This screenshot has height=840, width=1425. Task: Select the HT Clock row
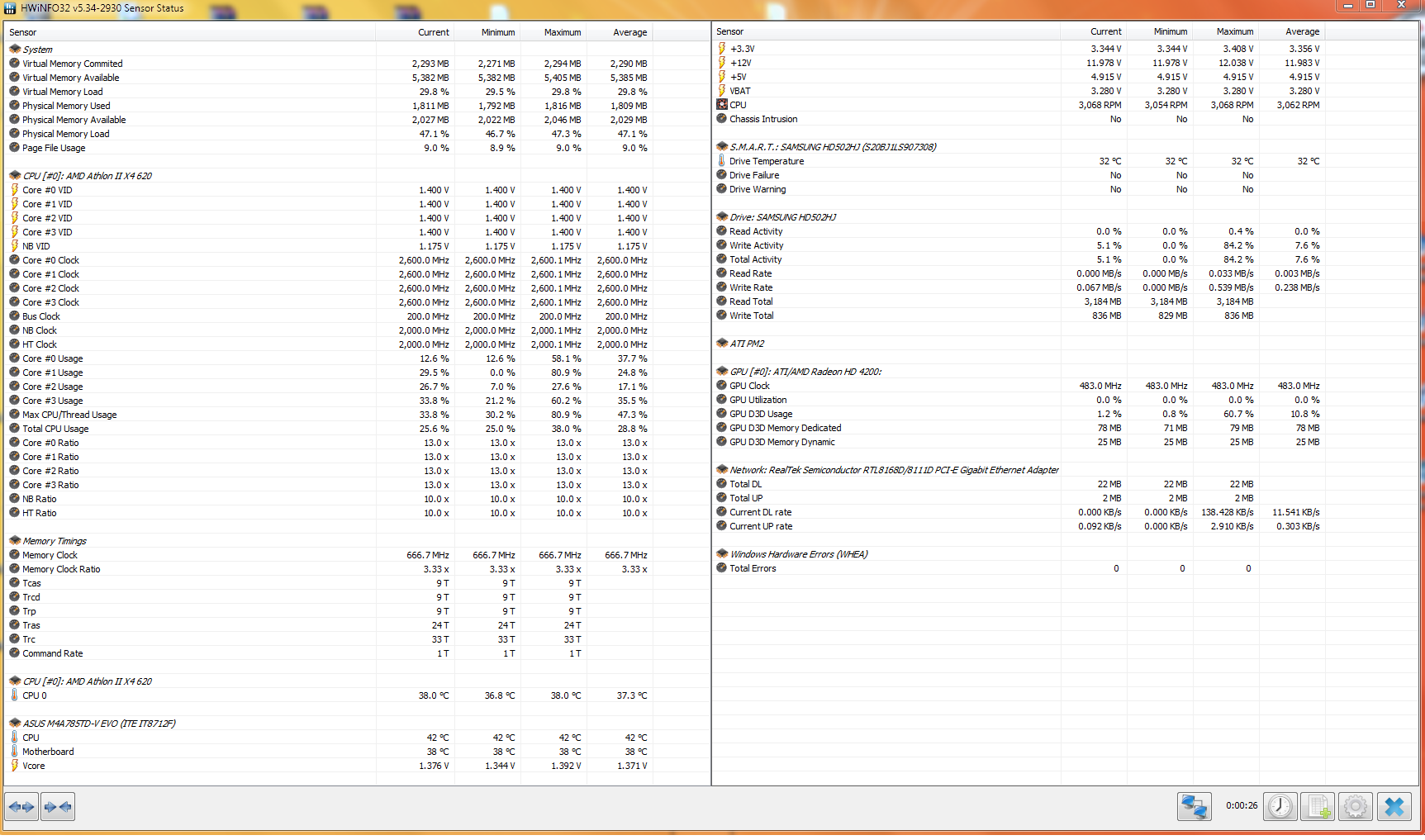tap(357, 344)
